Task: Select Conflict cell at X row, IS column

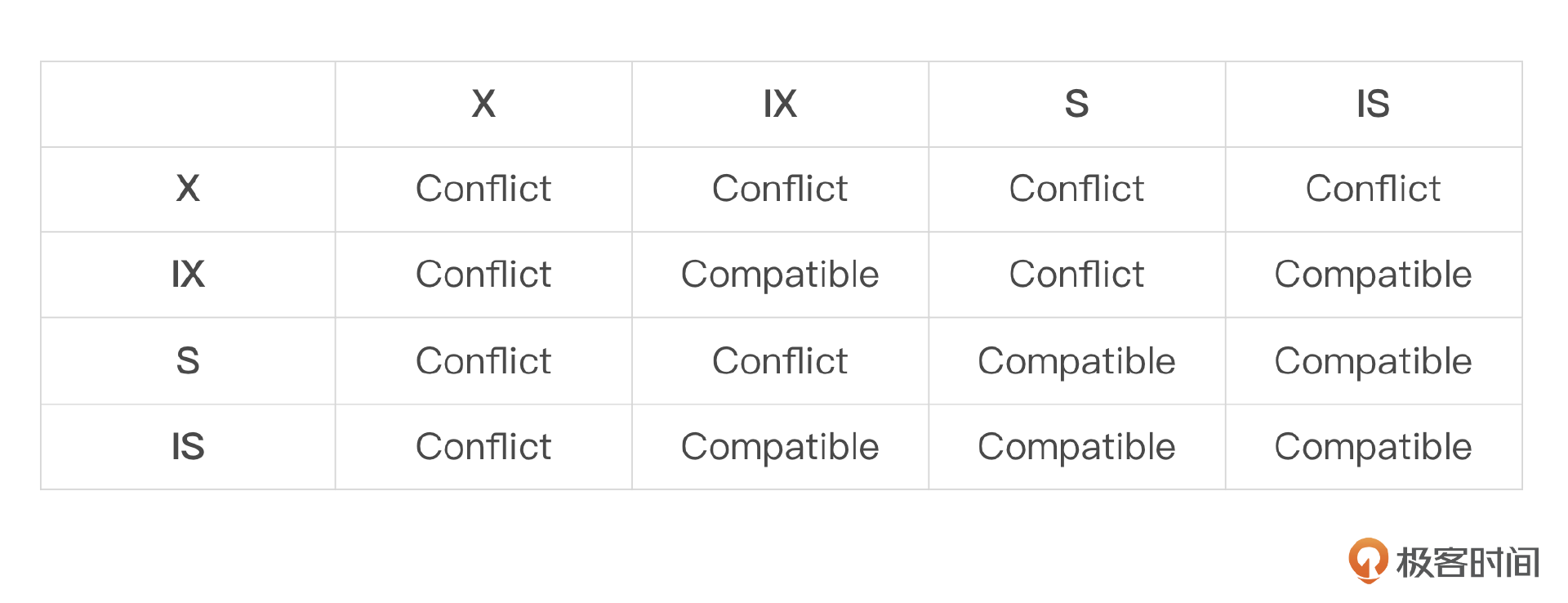Action: (x=1373, y=190)
